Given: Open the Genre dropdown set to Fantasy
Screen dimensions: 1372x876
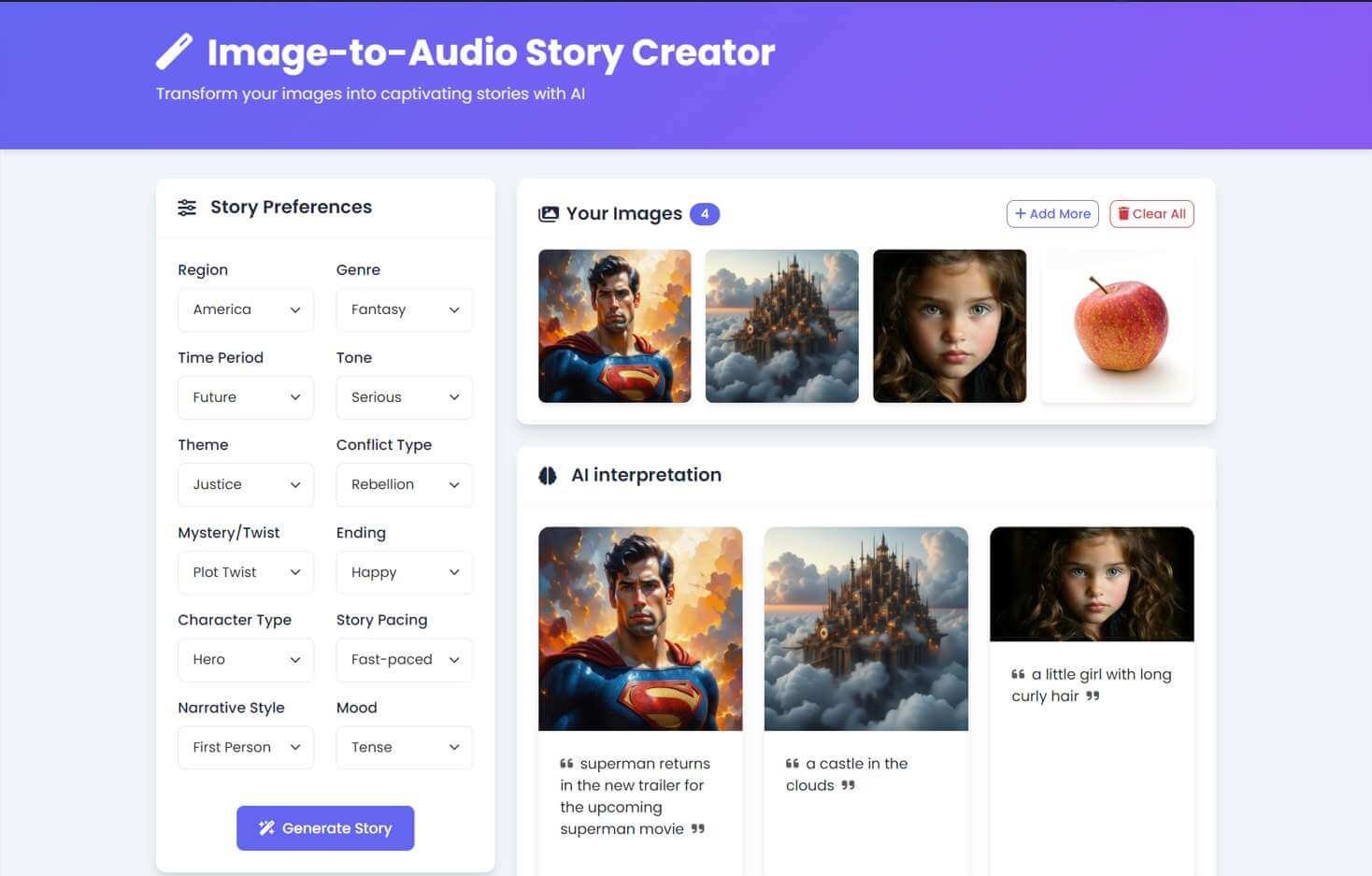Looking at the screenshot, I should [405, 309].
